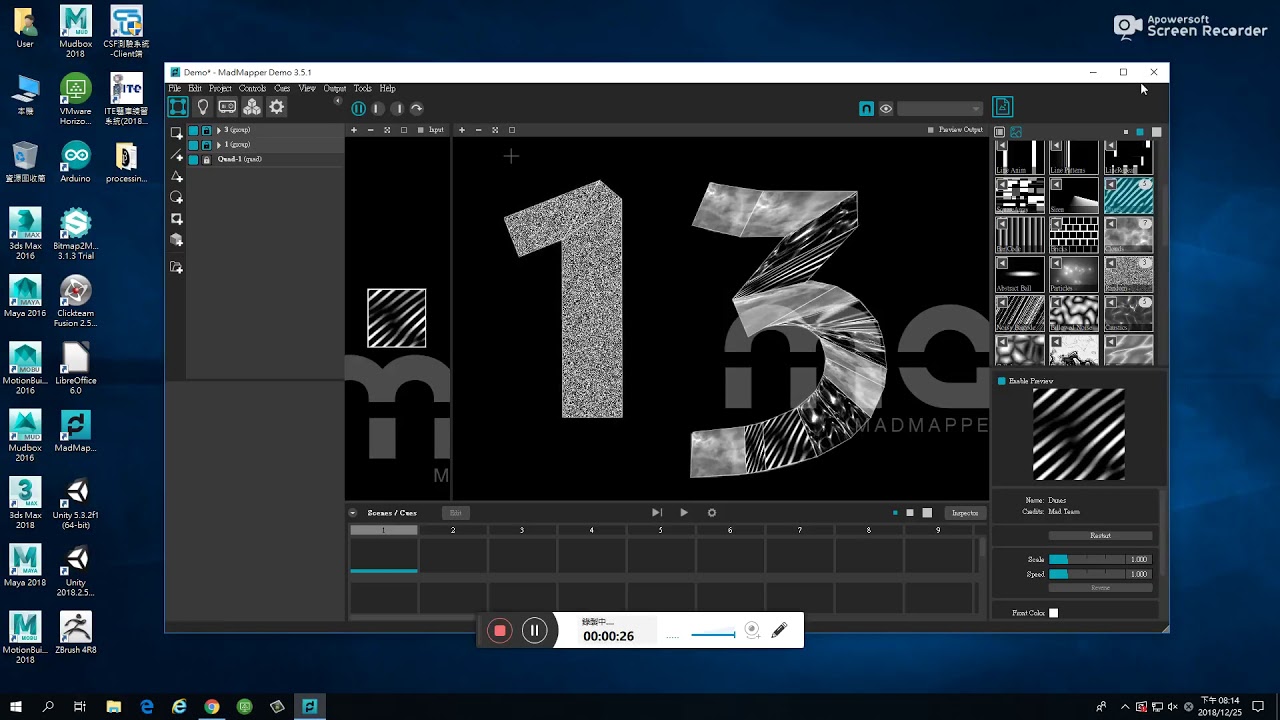The width and height of the screenshot is (1280, 720).
Task: Toggle visibility of Quad-1 layer
Action: tap(193, 159)
